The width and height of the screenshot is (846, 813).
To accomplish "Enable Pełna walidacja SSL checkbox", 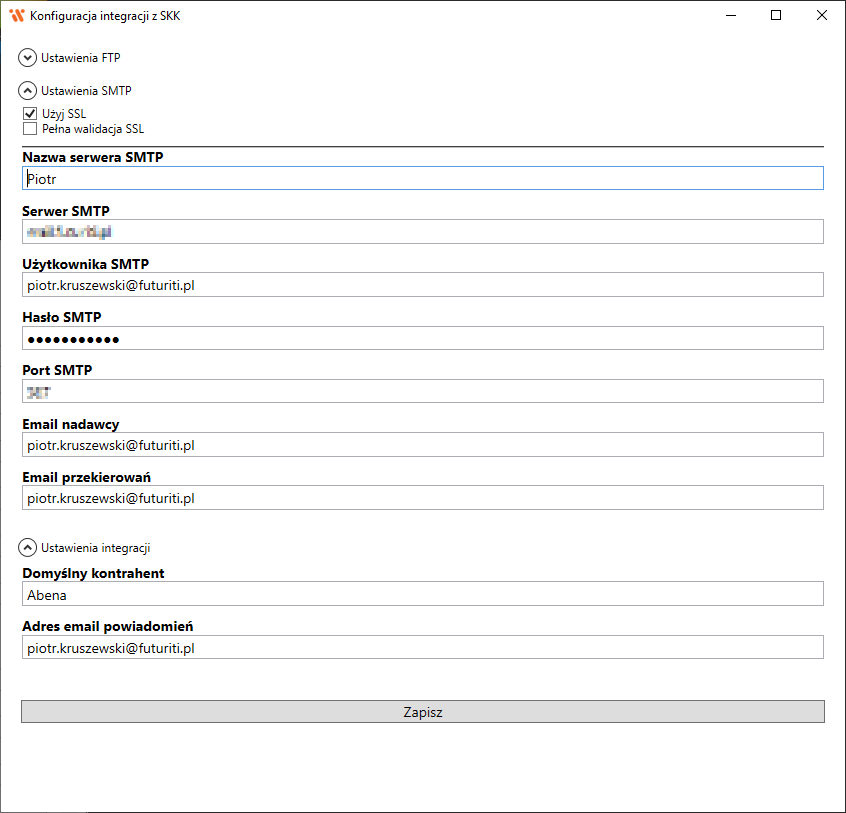I will pyautogui.click(x=30, y=129).
